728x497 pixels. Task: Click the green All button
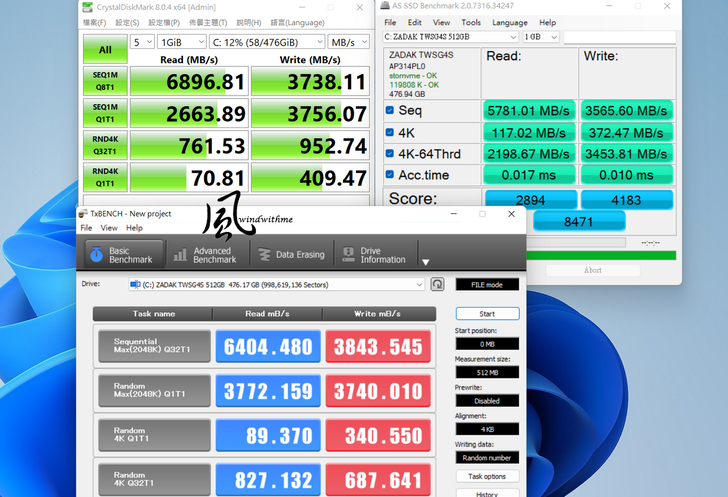tap(105, 49)
